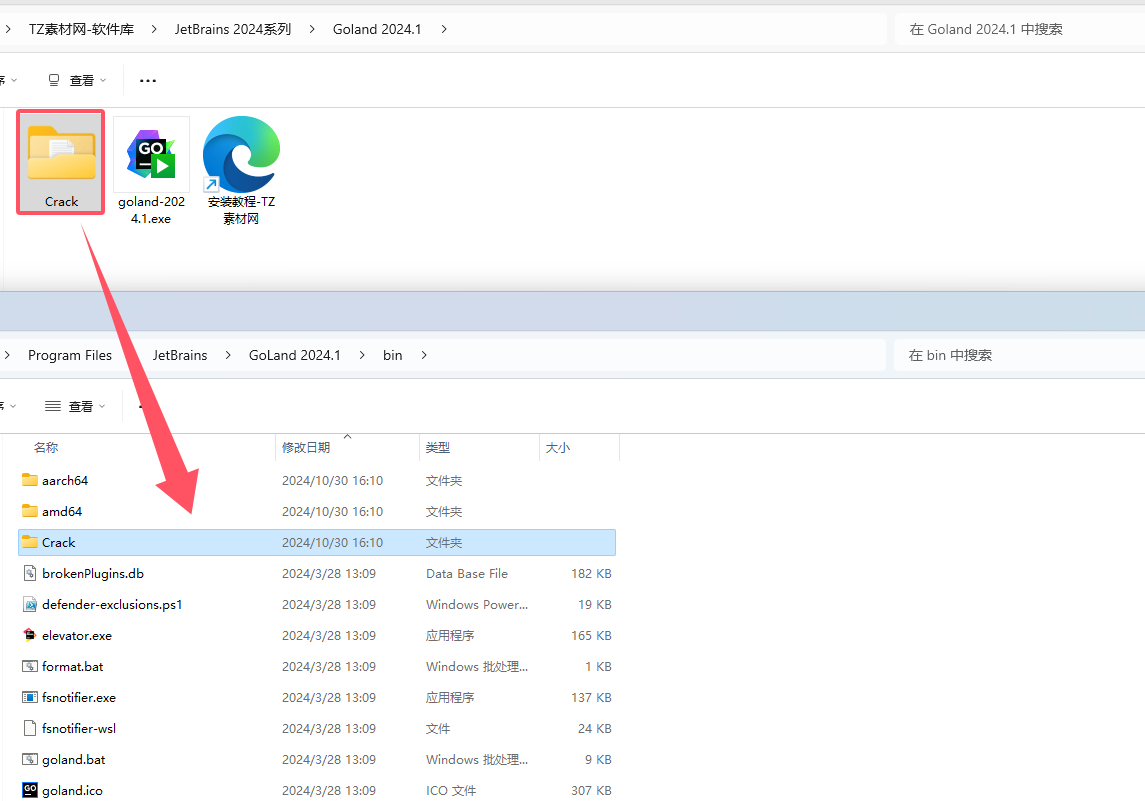Image resolution: width=1145 pixels, height=801 pixels.
Task: Navigate to JetBrains breadcrumb in bin window
Action: tap(180, 355)
